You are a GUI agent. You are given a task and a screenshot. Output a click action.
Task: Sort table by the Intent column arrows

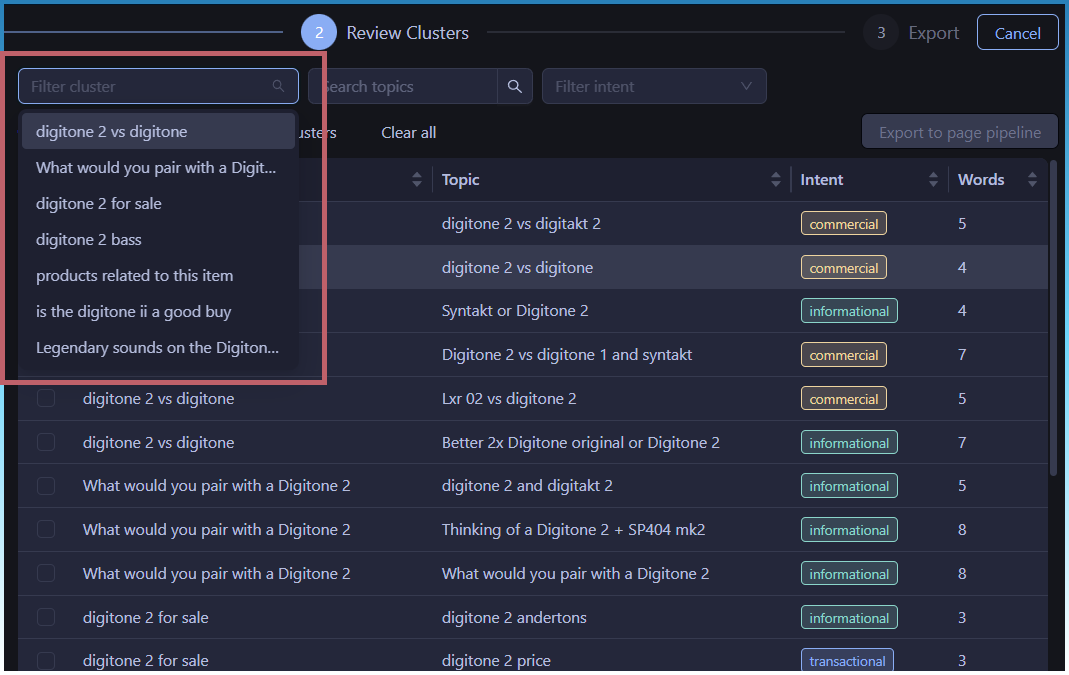[933, 180]
